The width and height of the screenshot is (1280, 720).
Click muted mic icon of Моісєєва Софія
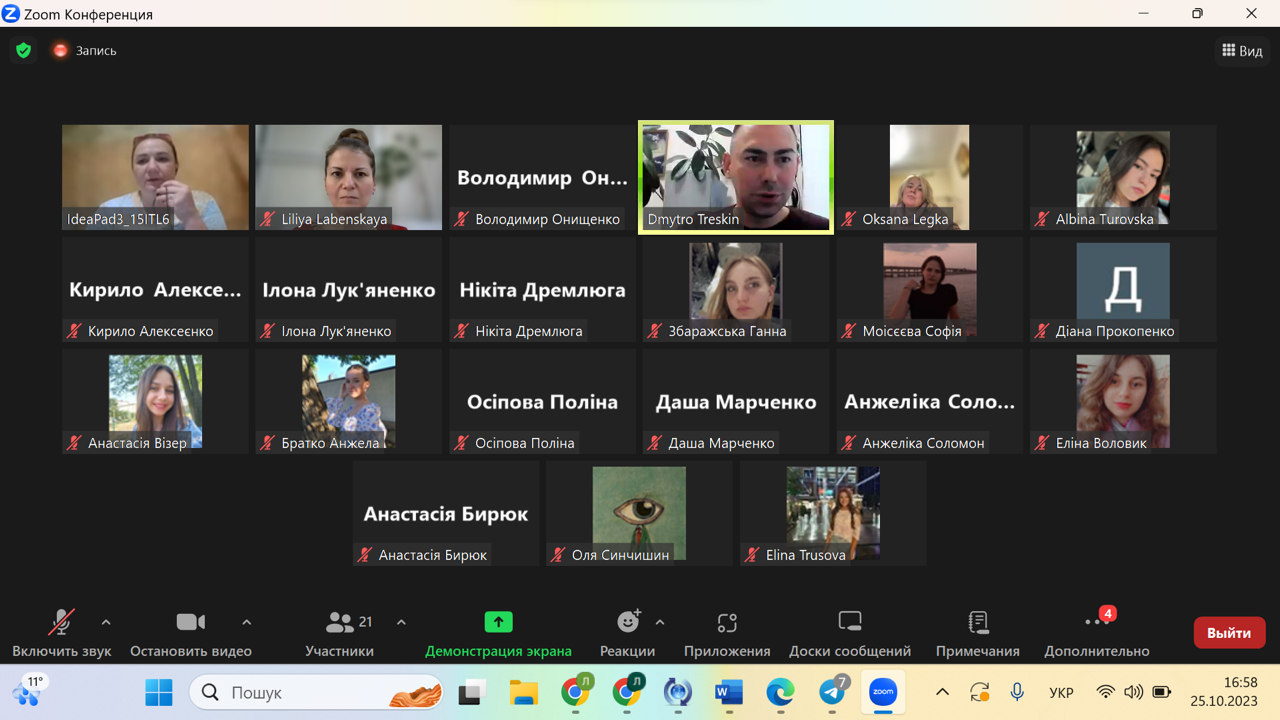pos(849,331)
